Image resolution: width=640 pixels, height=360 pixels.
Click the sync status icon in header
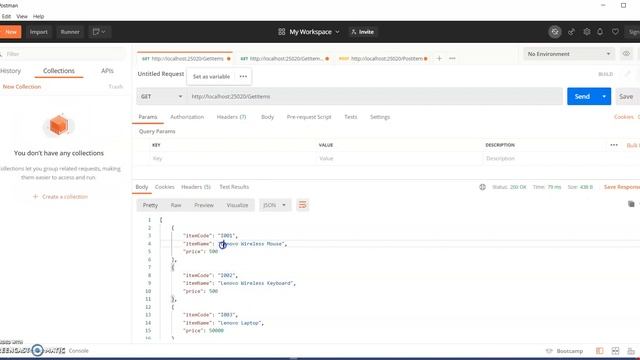point(555,32)
